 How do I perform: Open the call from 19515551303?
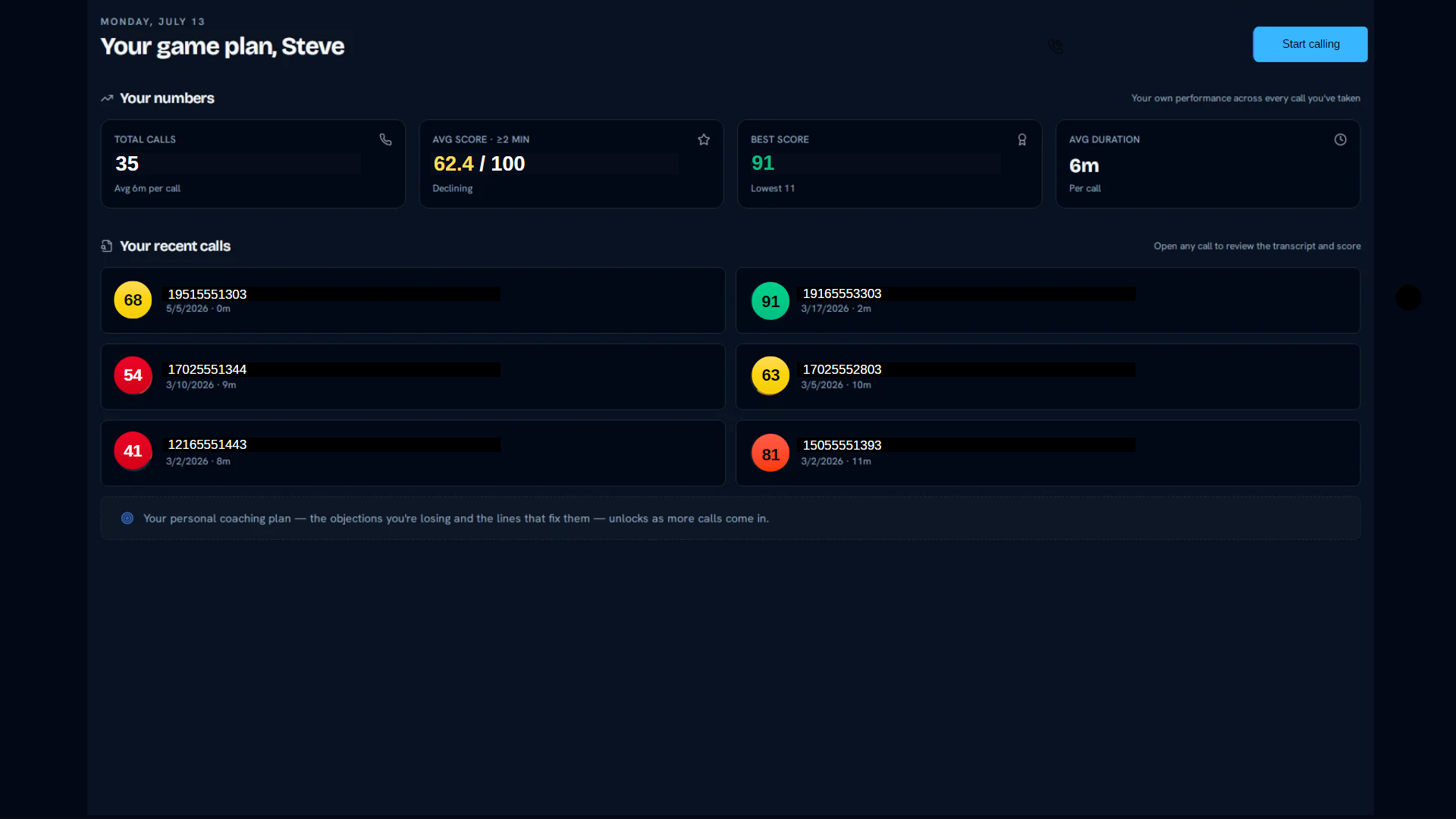pyautogui.click(x=413, y=300)
